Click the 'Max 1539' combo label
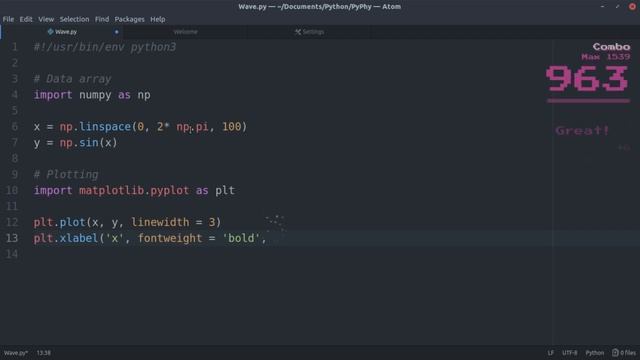The height and width of the screenshot is (360, 640). (x=606, y=57)
